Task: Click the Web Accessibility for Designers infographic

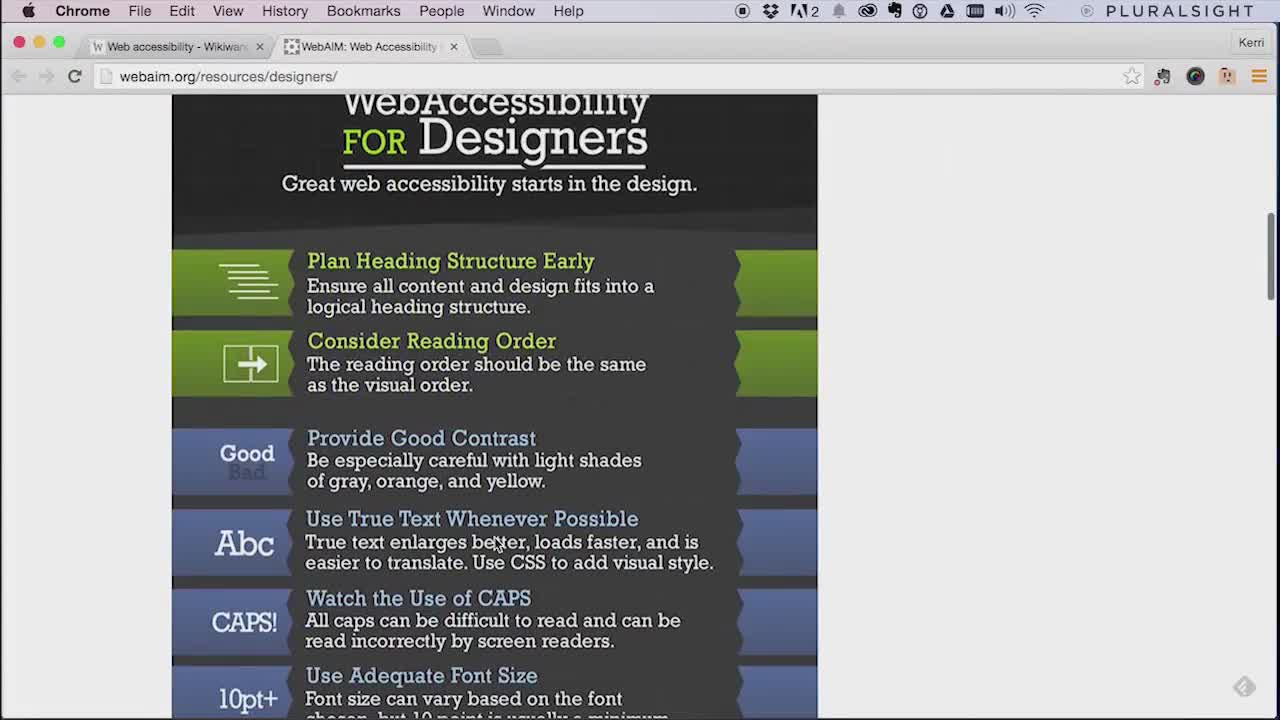Action: tap(494, 400)
